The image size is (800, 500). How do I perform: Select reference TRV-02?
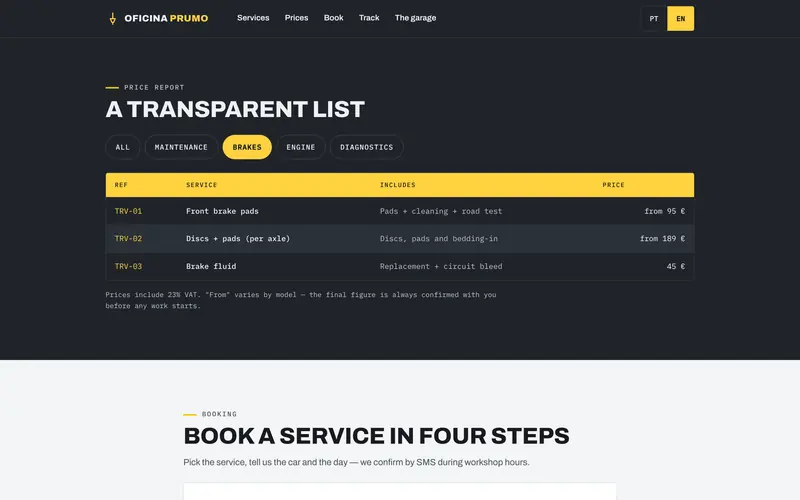128,239
